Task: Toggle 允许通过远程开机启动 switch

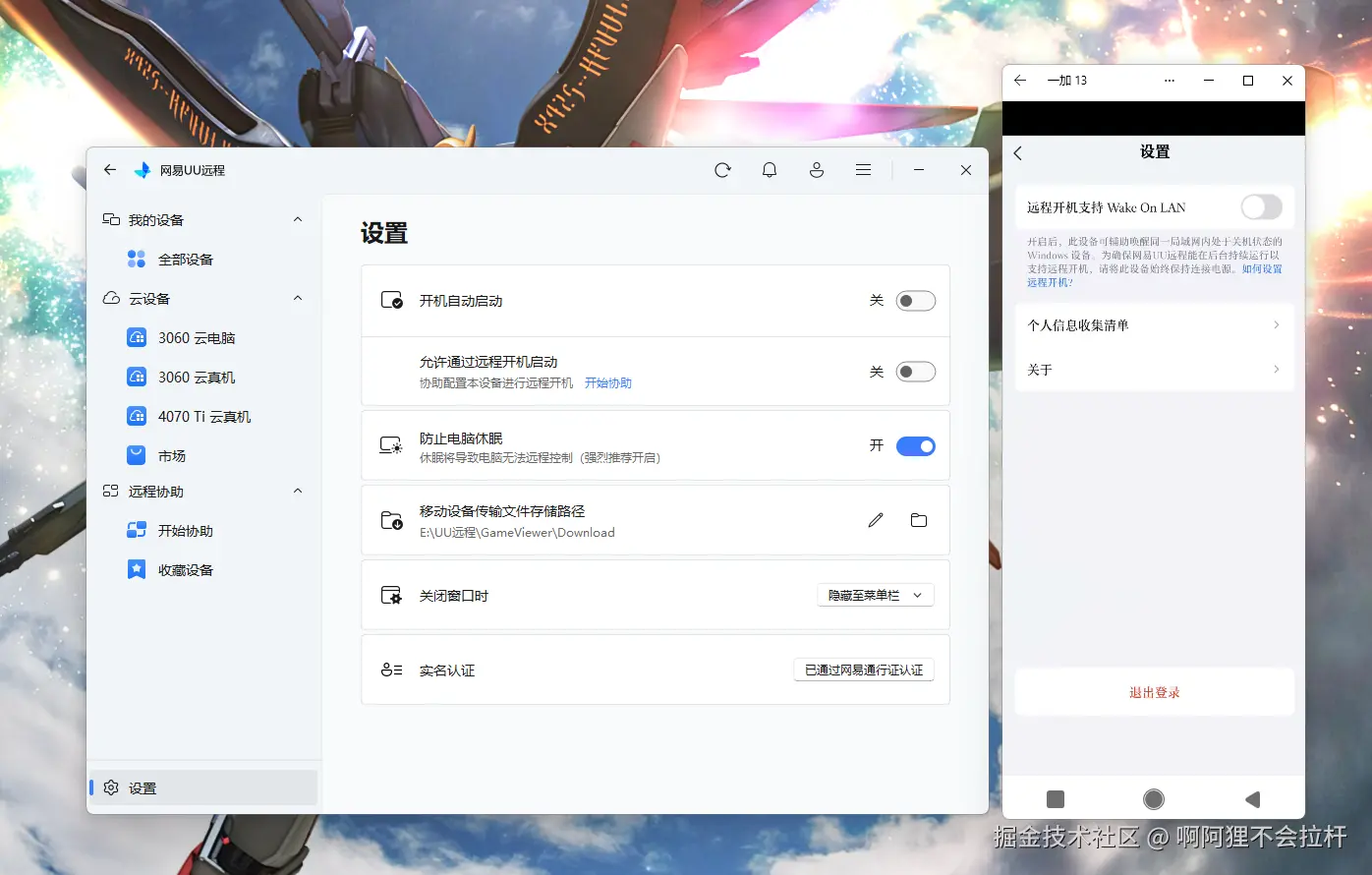Action: coord(915,372)
